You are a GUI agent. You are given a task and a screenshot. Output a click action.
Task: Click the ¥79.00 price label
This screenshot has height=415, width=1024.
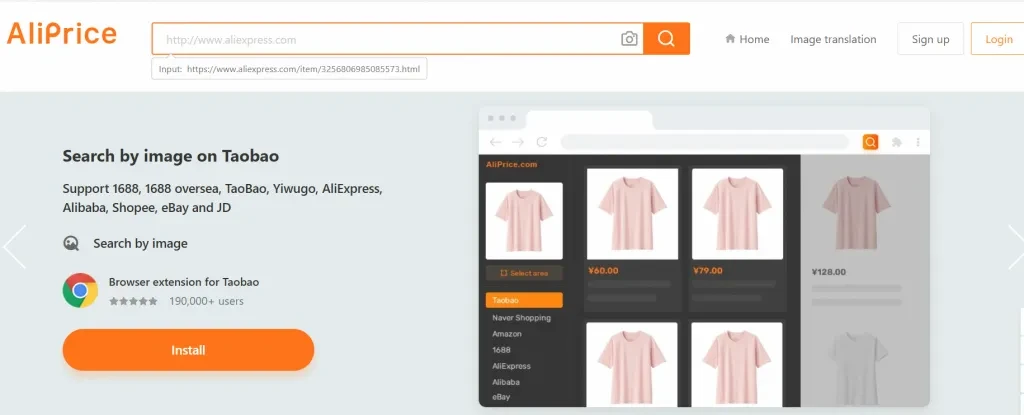[708, 271]
